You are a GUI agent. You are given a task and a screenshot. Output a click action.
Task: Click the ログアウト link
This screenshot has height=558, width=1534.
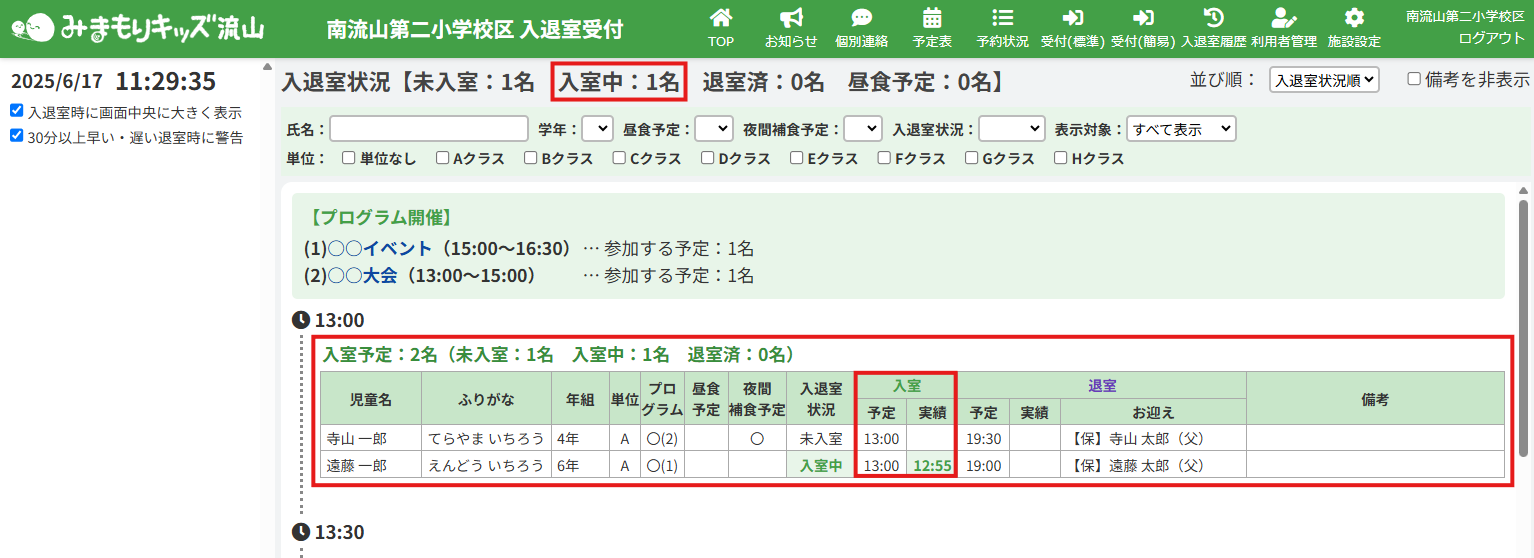coord(1491,38)
